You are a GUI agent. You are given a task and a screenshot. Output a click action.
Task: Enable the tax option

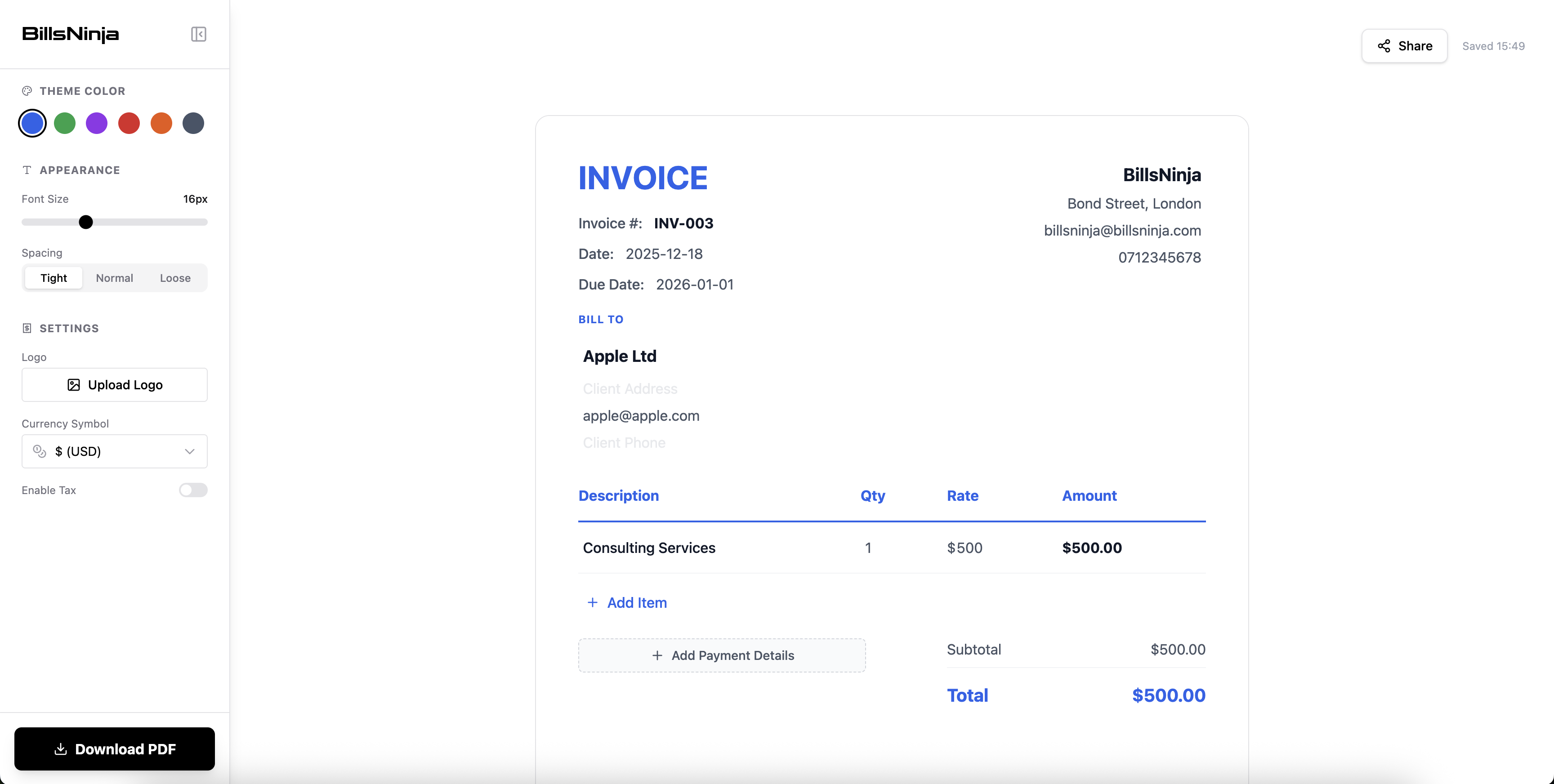(193, 490)
